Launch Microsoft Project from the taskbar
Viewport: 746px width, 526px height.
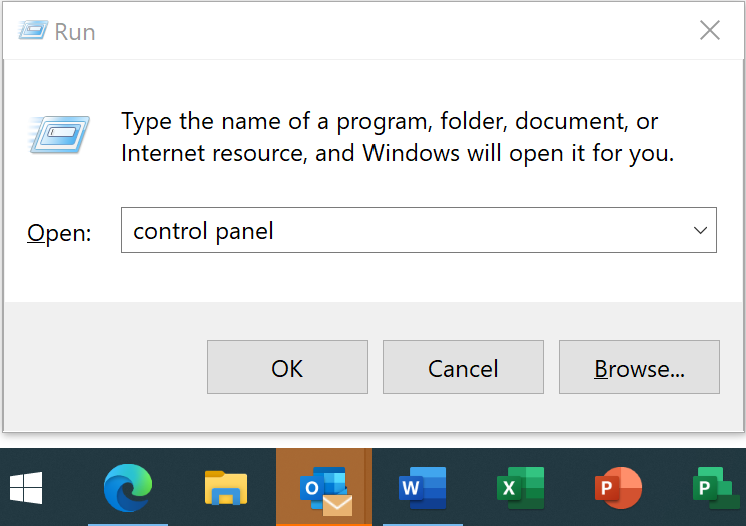[x=716, y=487]
